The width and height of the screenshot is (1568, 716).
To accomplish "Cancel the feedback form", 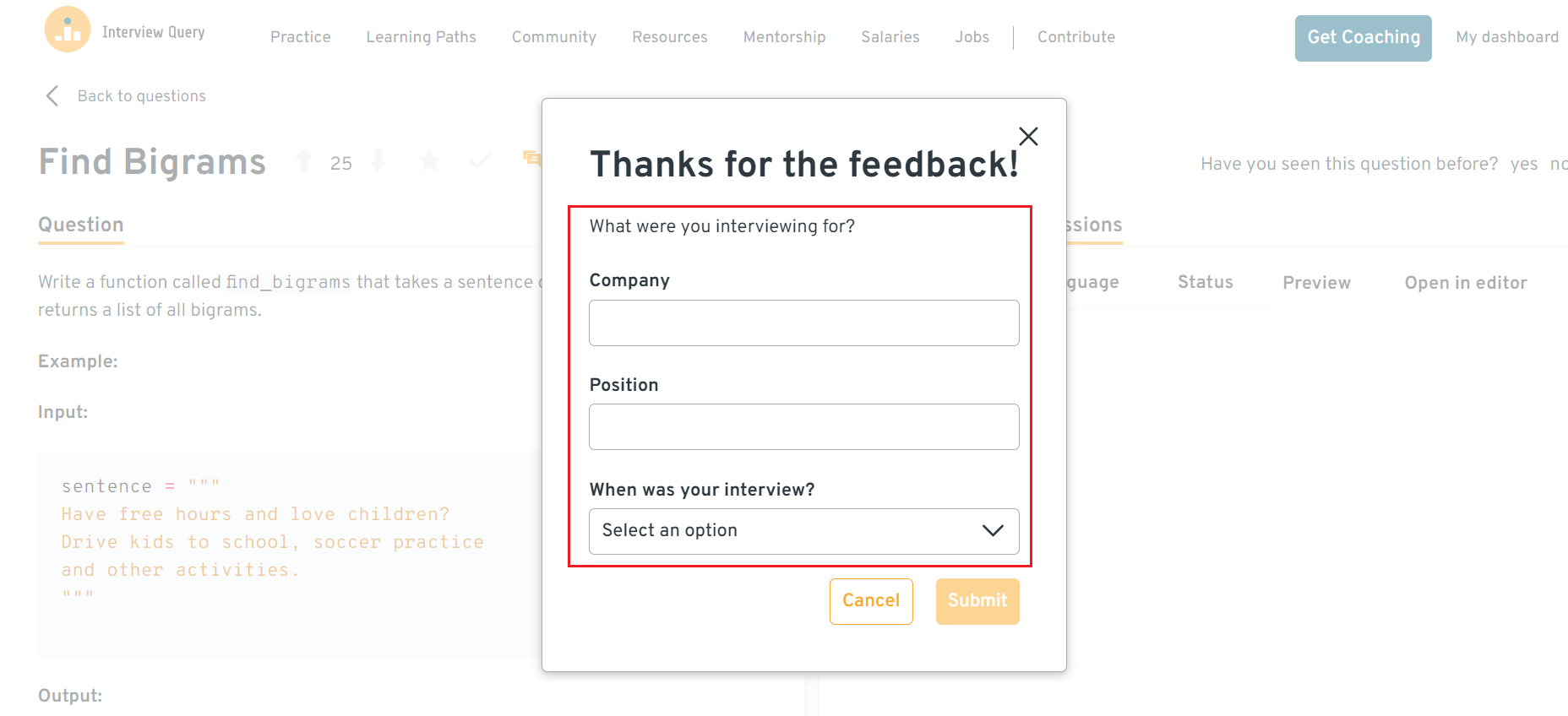I will [871, 601].
